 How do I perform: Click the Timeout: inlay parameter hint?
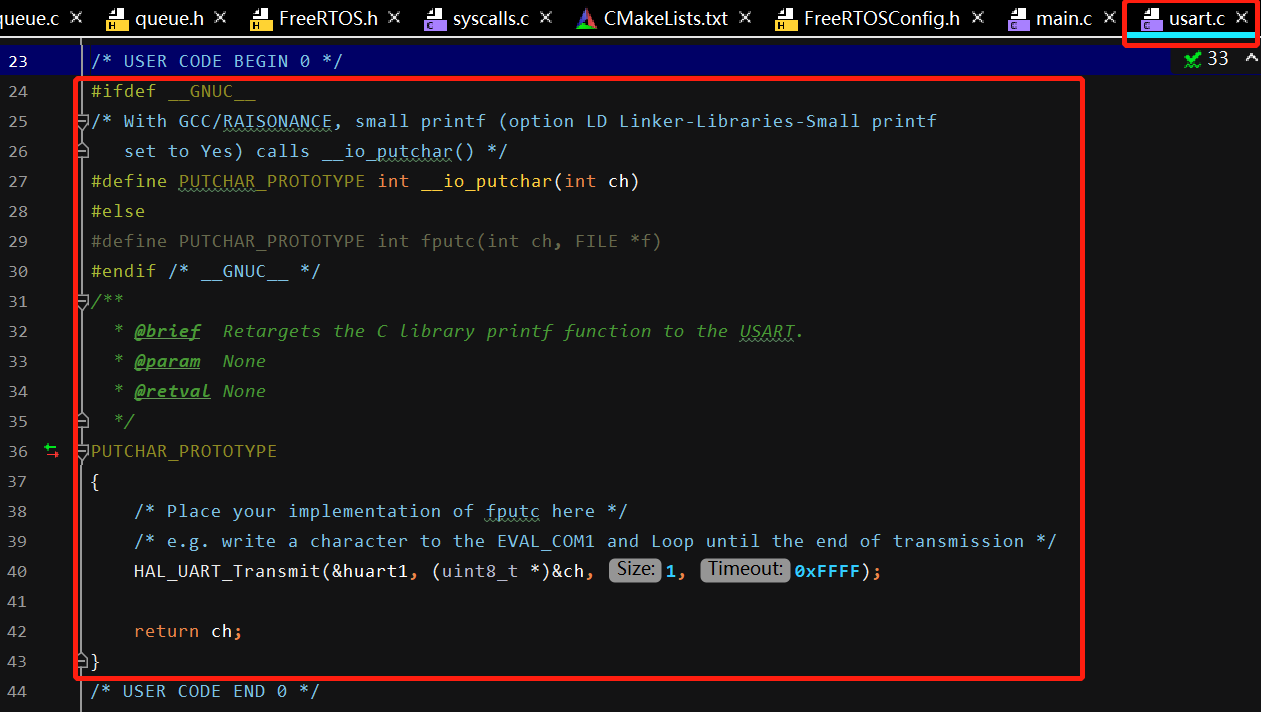(x=746, y=570)
